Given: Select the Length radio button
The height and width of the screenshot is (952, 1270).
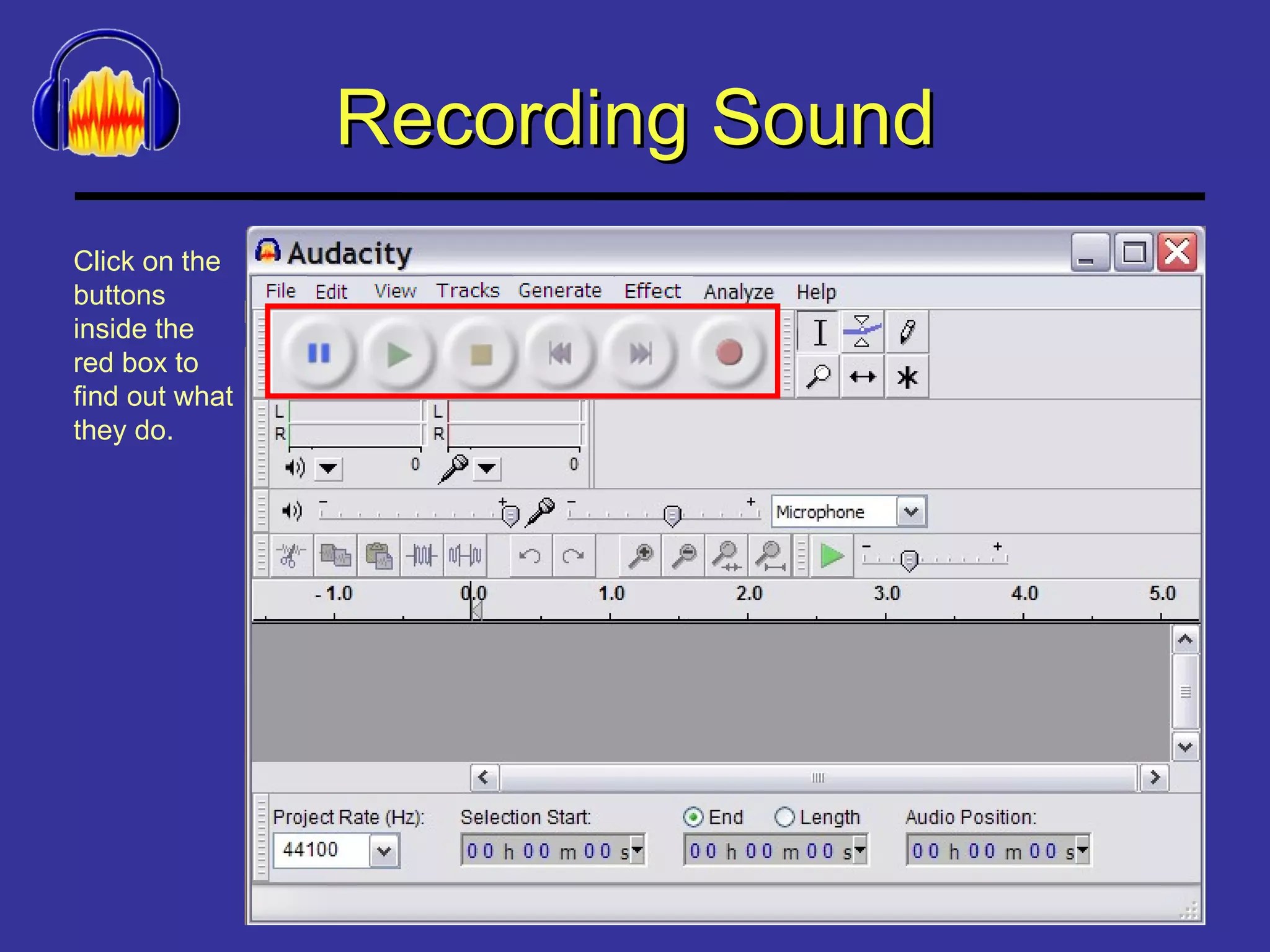Looking at the screenshot, I should 784,818.
